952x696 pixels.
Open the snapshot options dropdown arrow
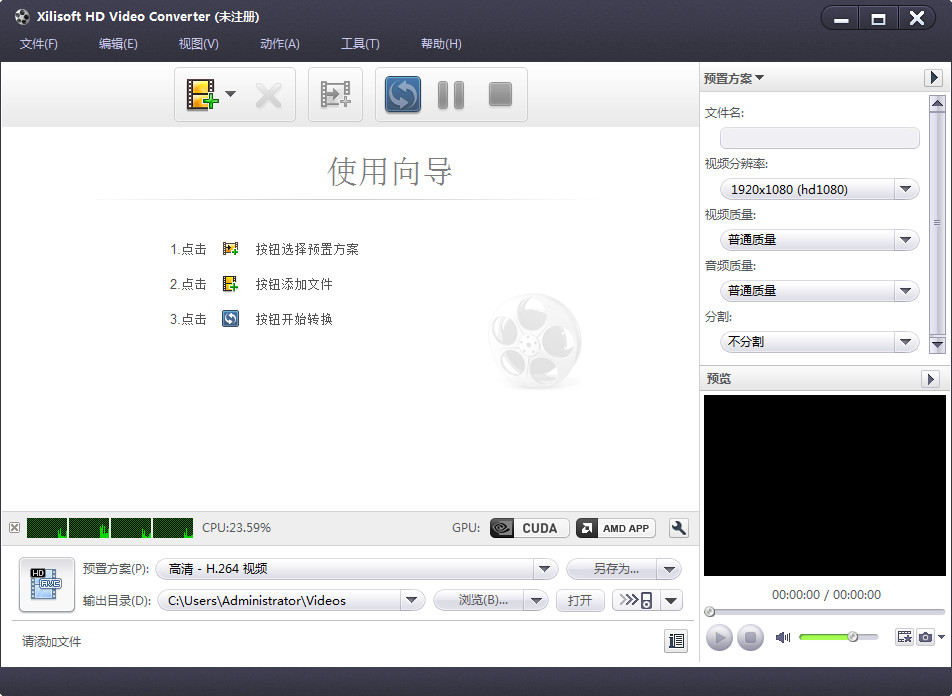[940, 637]
